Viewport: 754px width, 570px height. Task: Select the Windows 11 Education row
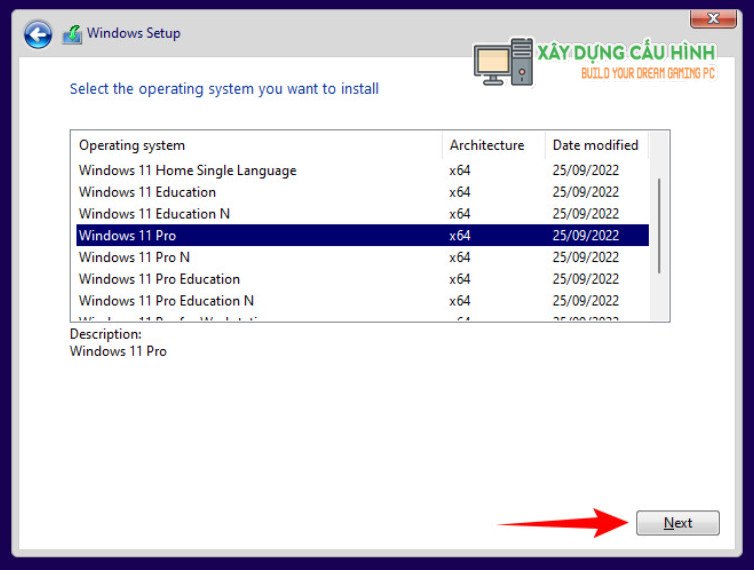pyautogui.click(x=362, y=192)
